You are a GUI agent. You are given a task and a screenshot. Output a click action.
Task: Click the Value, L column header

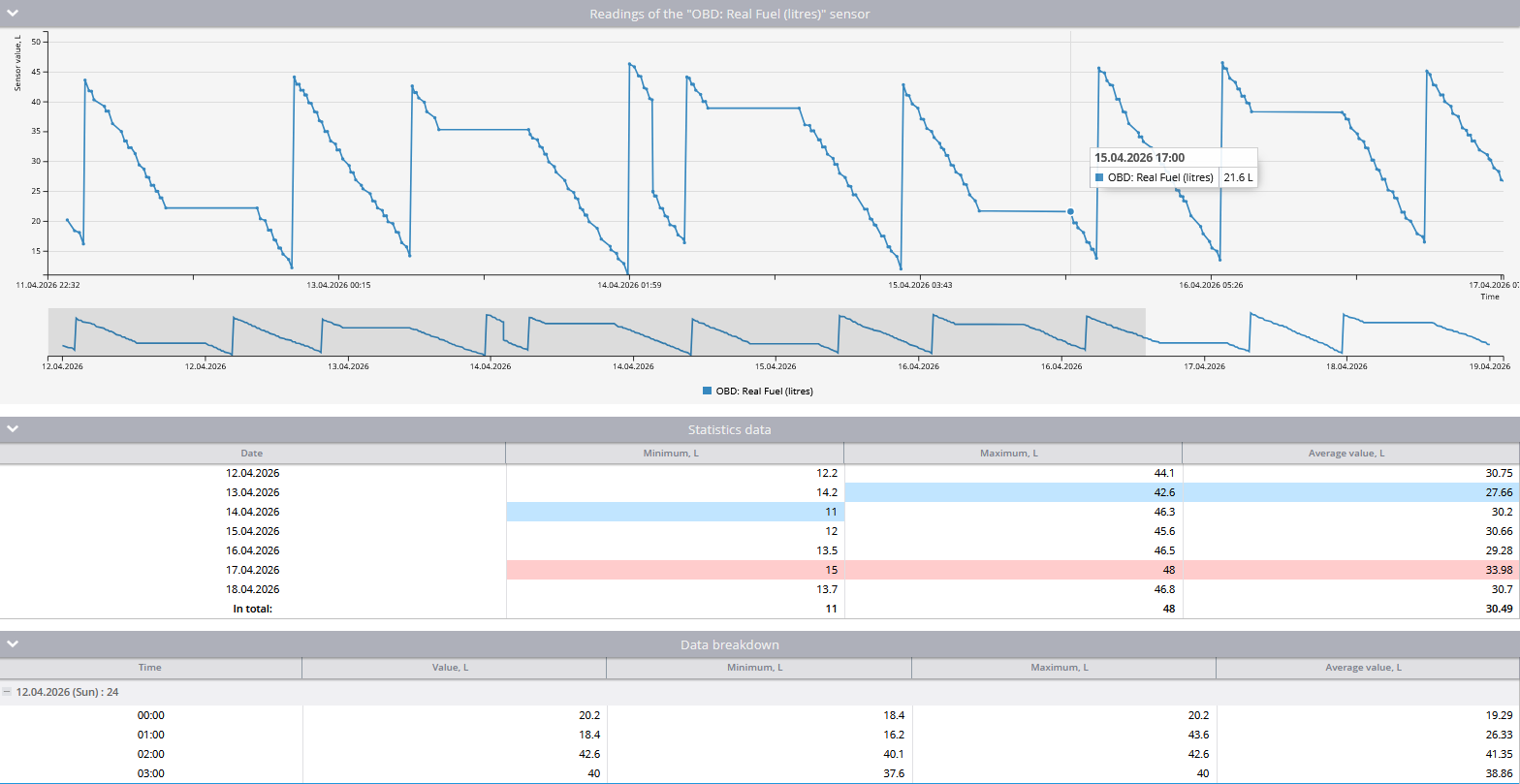[x=454, y=668]
